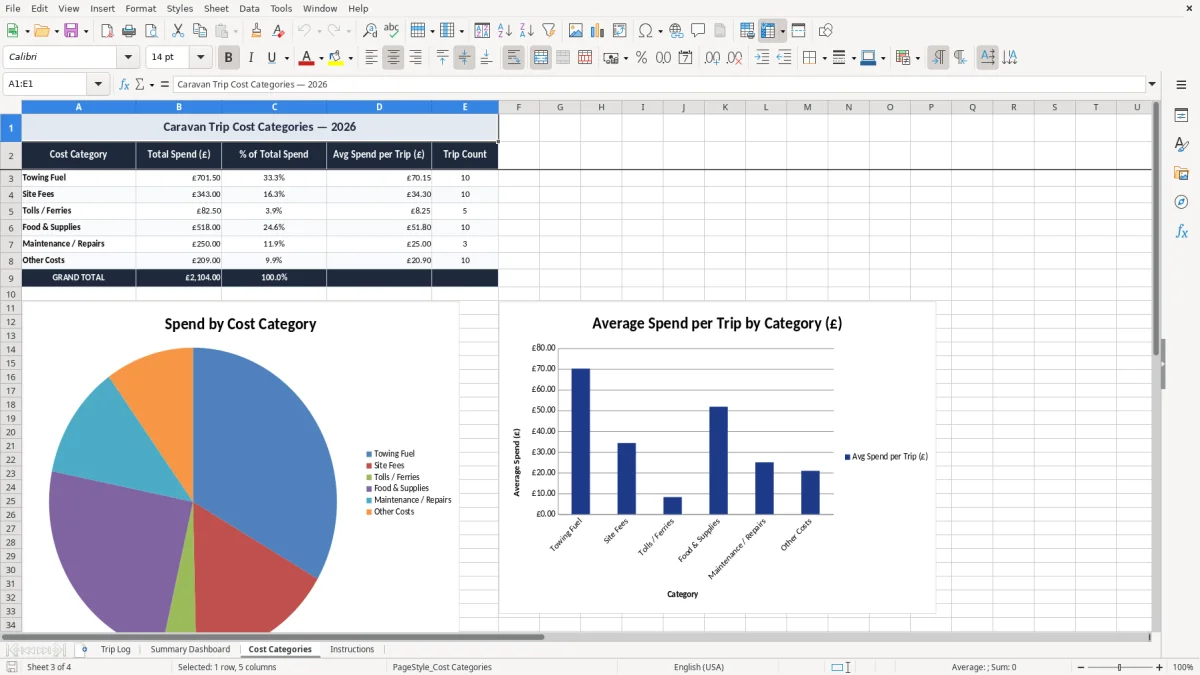
Task: Open Find & Replace icon
Action: pyautogui.click(x=370, y=31)
